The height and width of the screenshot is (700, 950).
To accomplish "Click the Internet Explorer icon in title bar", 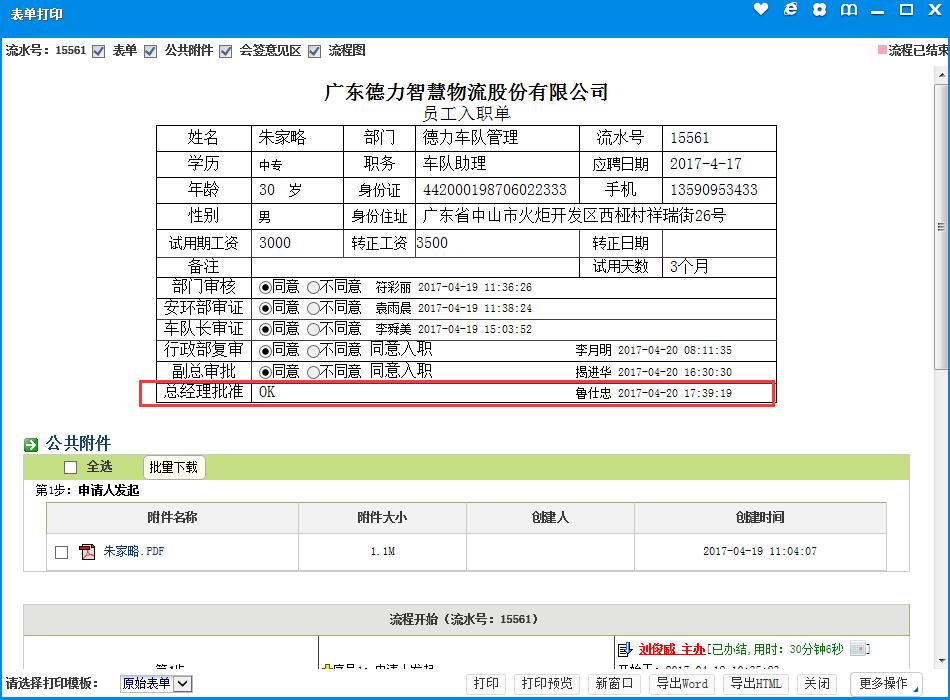I will pos(791,10).
